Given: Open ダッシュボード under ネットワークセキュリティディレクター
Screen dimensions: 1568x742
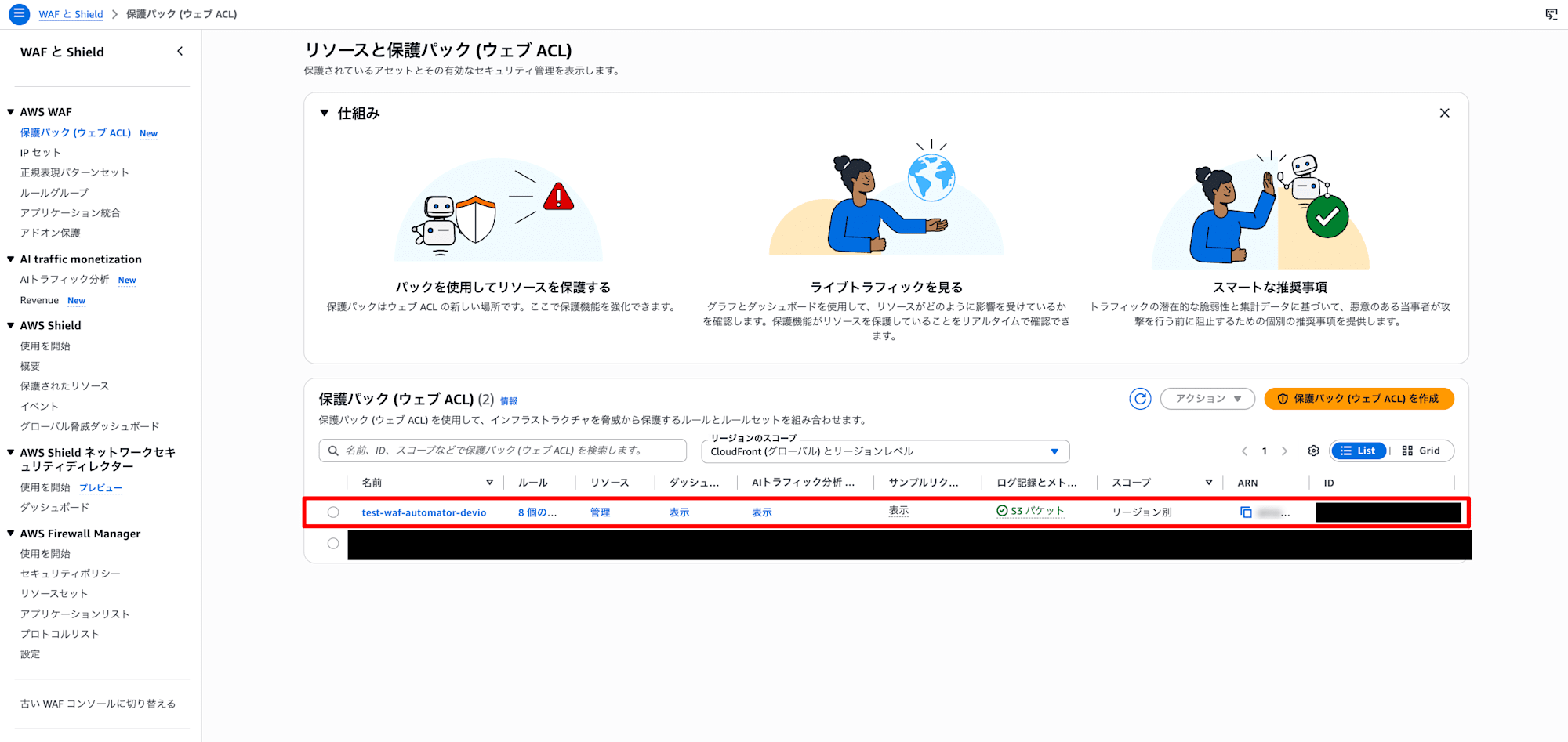Looking at the screenshot, I should click(55, 507).
